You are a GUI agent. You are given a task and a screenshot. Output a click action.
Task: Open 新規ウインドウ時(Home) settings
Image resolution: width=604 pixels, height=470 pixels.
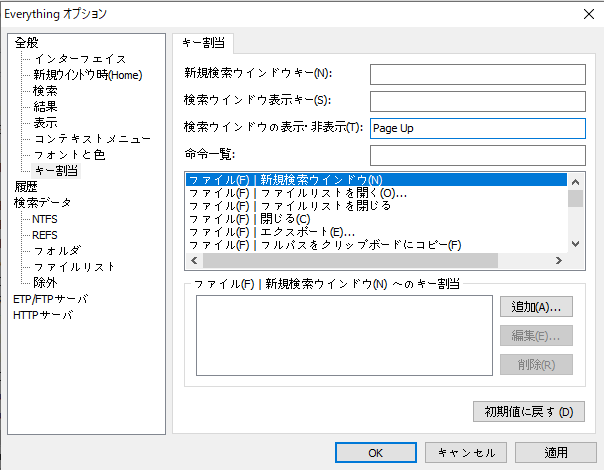click(88, 75)
